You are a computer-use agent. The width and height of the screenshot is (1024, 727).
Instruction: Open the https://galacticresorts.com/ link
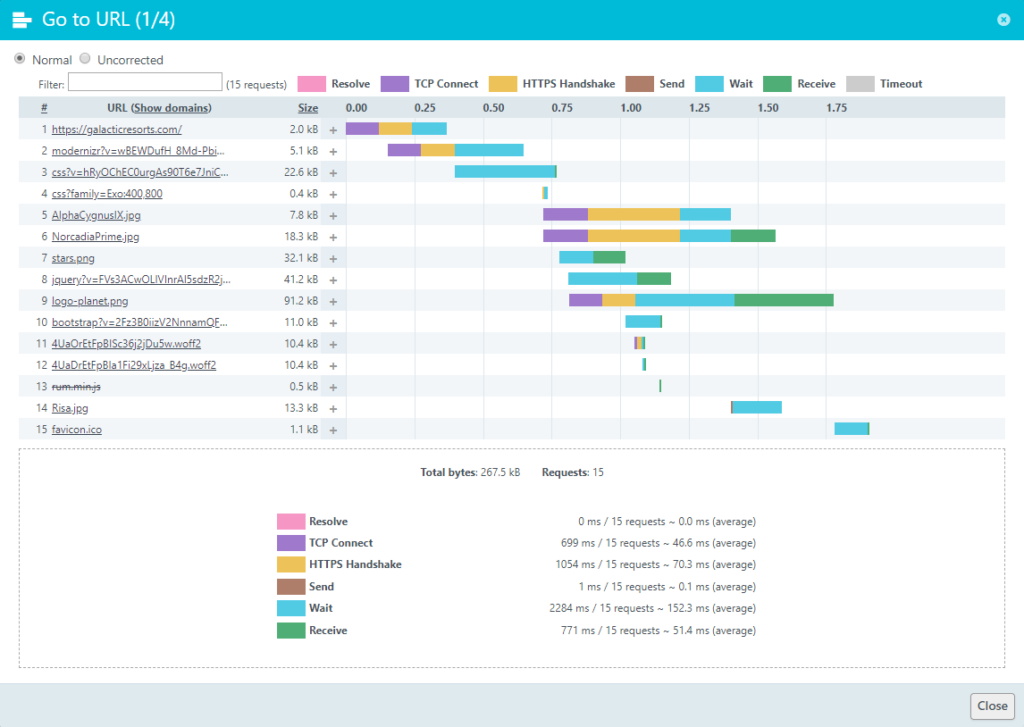pyautogui.click(x=117, y=129)
